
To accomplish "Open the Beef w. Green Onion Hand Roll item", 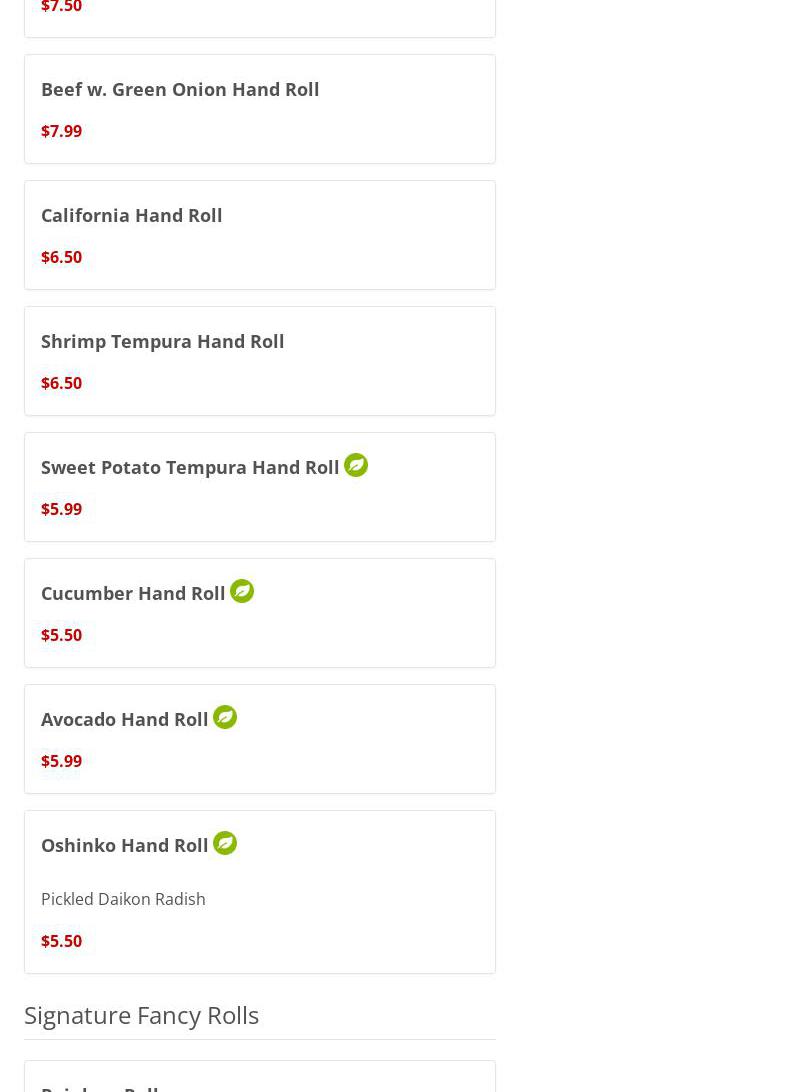I will pos(180,89).
